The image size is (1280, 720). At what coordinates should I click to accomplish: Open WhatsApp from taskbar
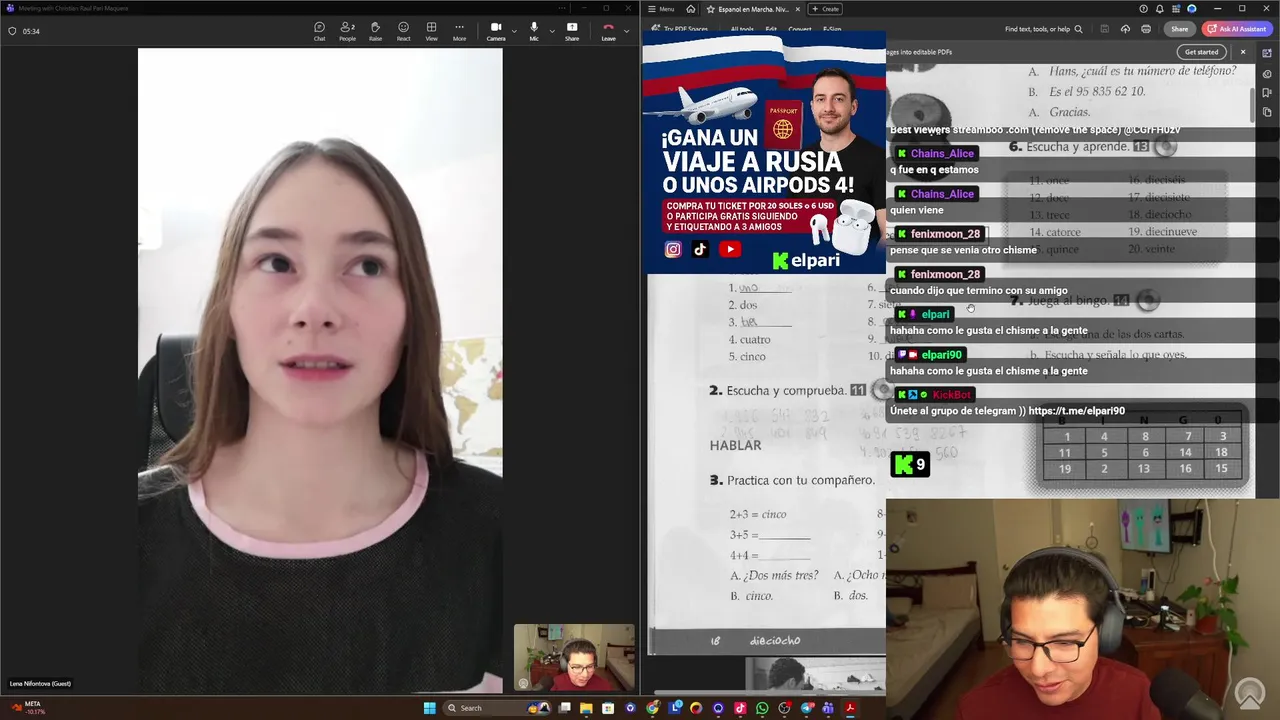click(x=762, y=708)
